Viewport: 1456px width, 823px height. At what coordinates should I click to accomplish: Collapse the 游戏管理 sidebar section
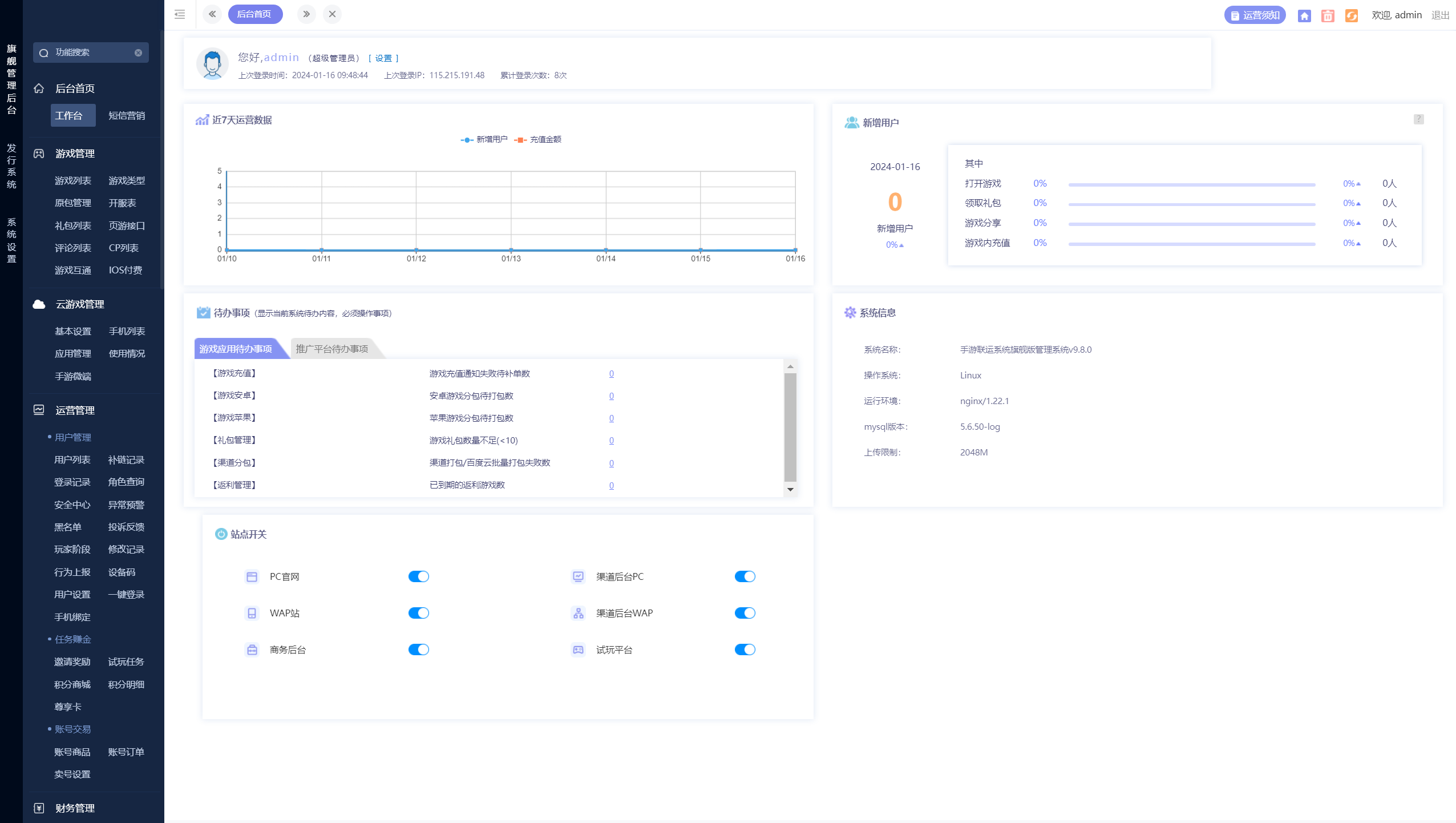point(75,154)
